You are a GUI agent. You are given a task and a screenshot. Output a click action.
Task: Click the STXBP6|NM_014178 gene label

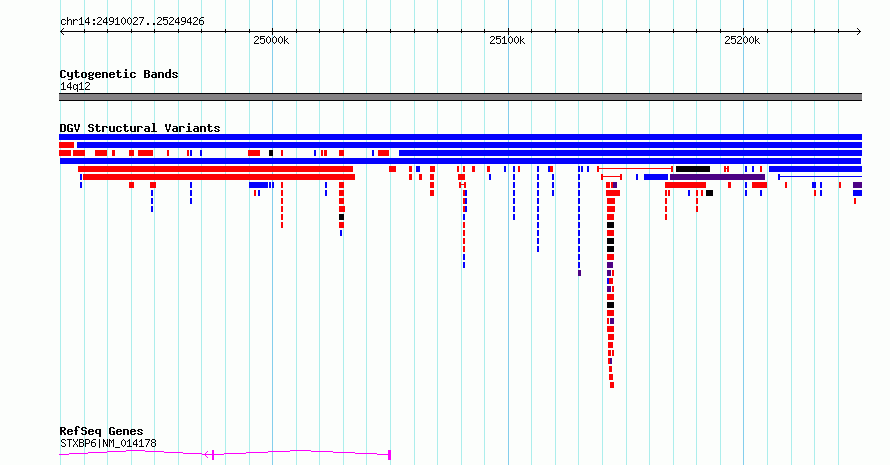tap(108, 443)
